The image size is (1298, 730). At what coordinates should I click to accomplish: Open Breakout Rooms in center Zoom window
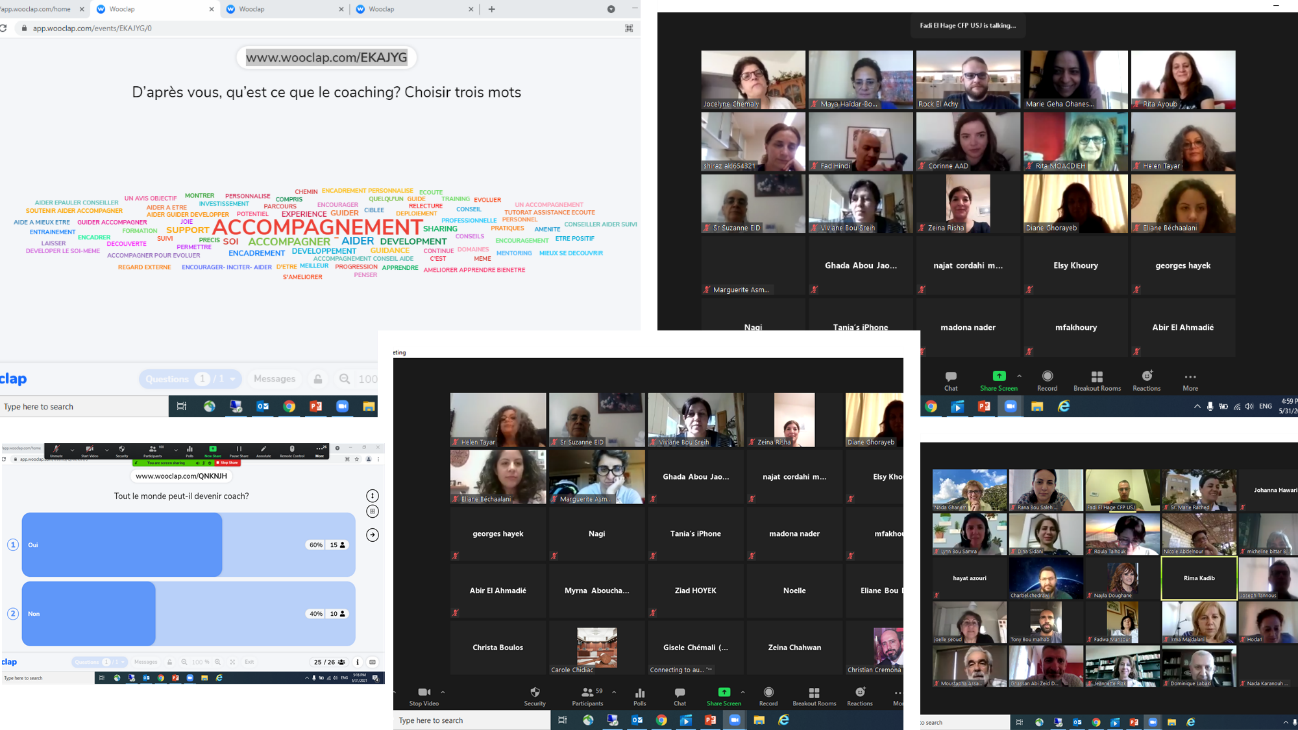pyautogui.click(x=814, y=696)
